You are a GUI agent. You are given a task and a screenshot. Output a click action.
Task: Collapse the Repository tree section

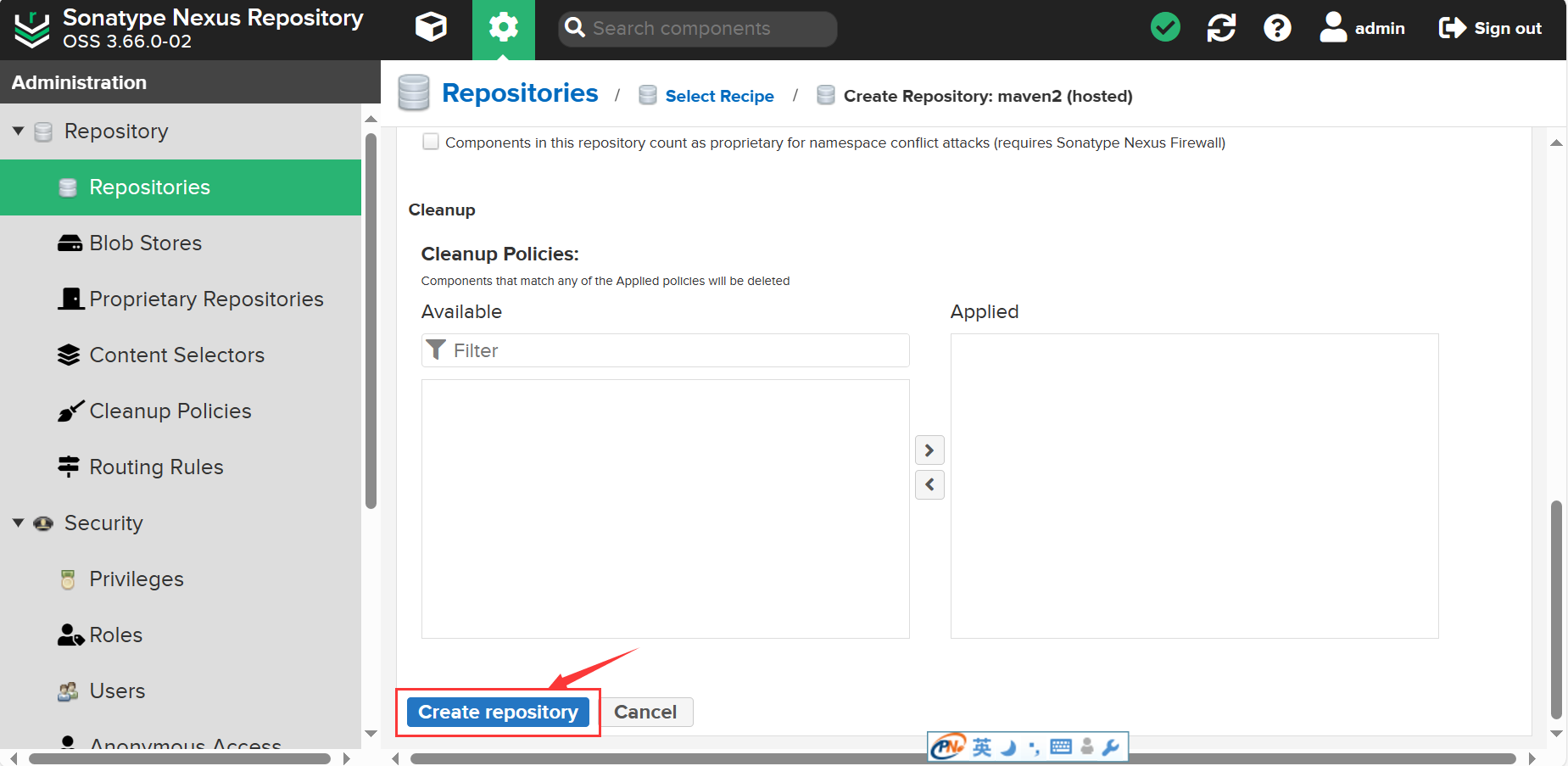click(x=18, y=131)
